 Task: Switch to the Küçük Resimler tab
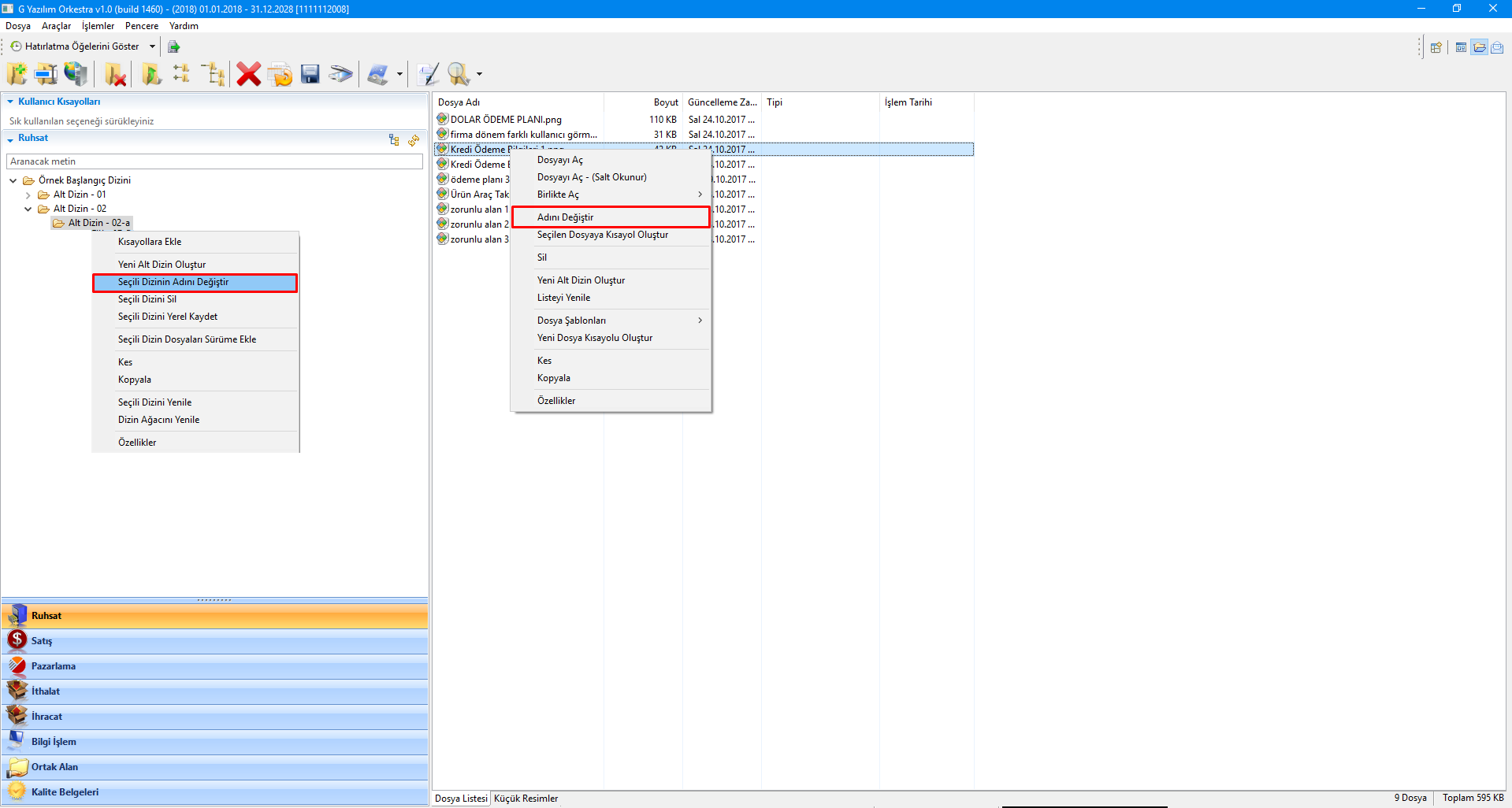click(526, 799)
